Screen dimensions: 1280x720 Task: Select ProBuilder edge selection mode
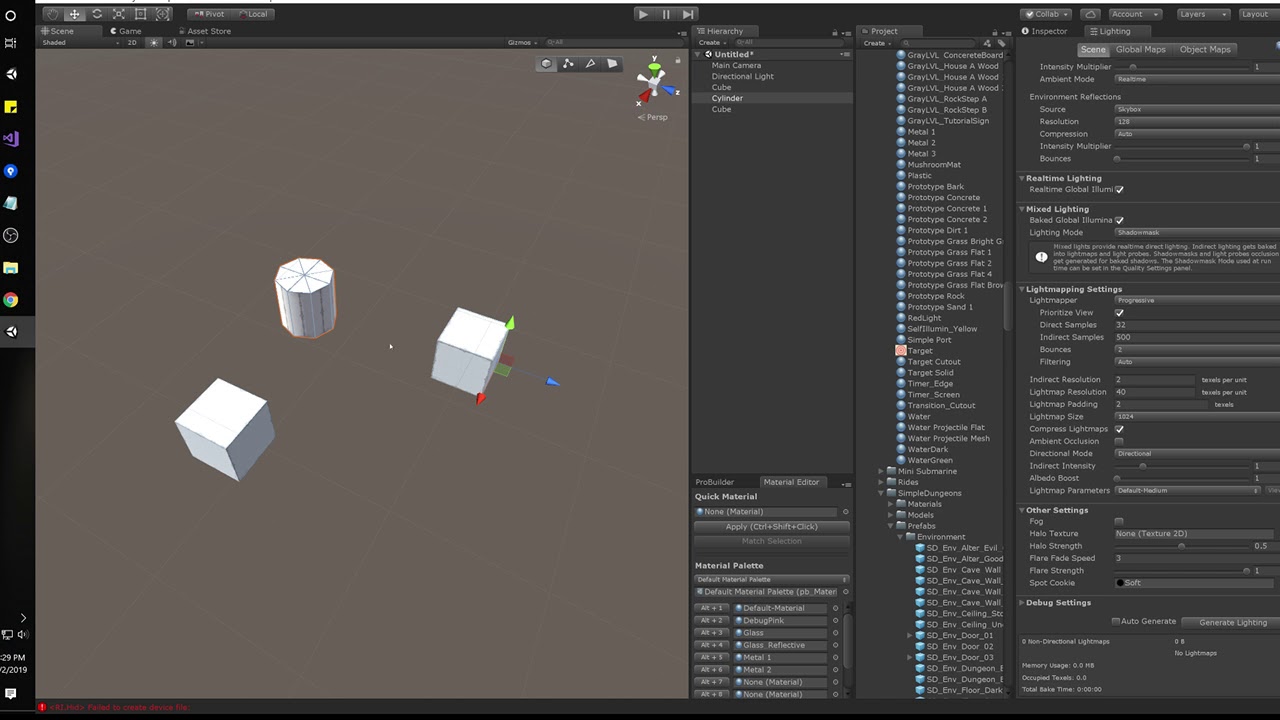click(590, 64)
